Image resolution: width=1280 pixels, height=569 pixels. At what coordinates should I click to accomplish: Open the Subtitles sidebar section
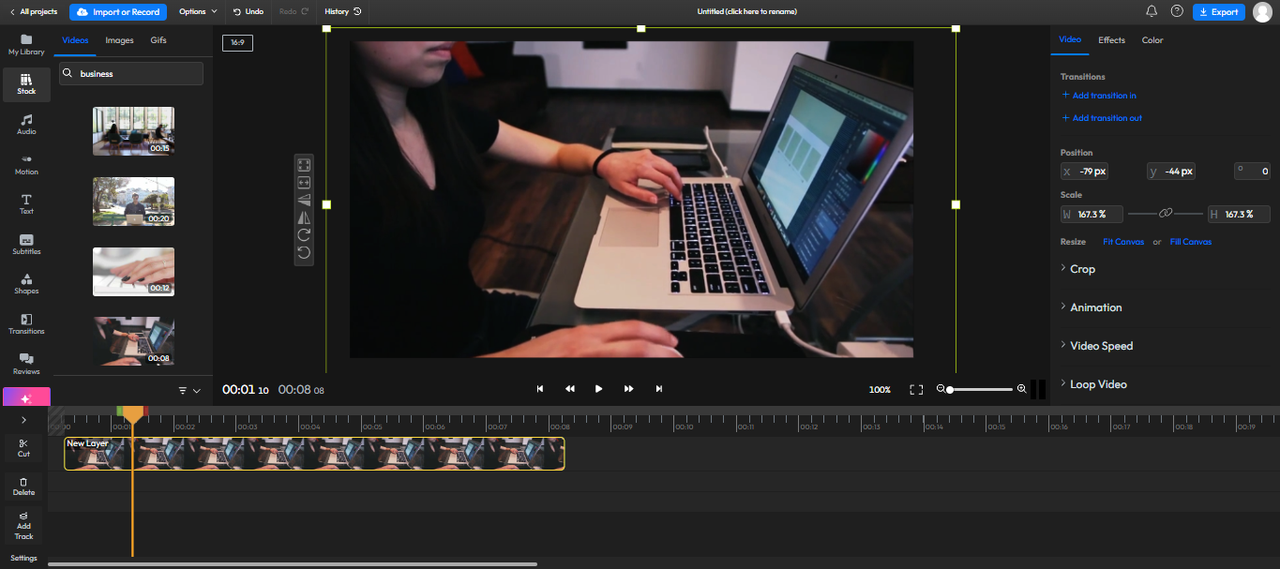tap(26, 245)
